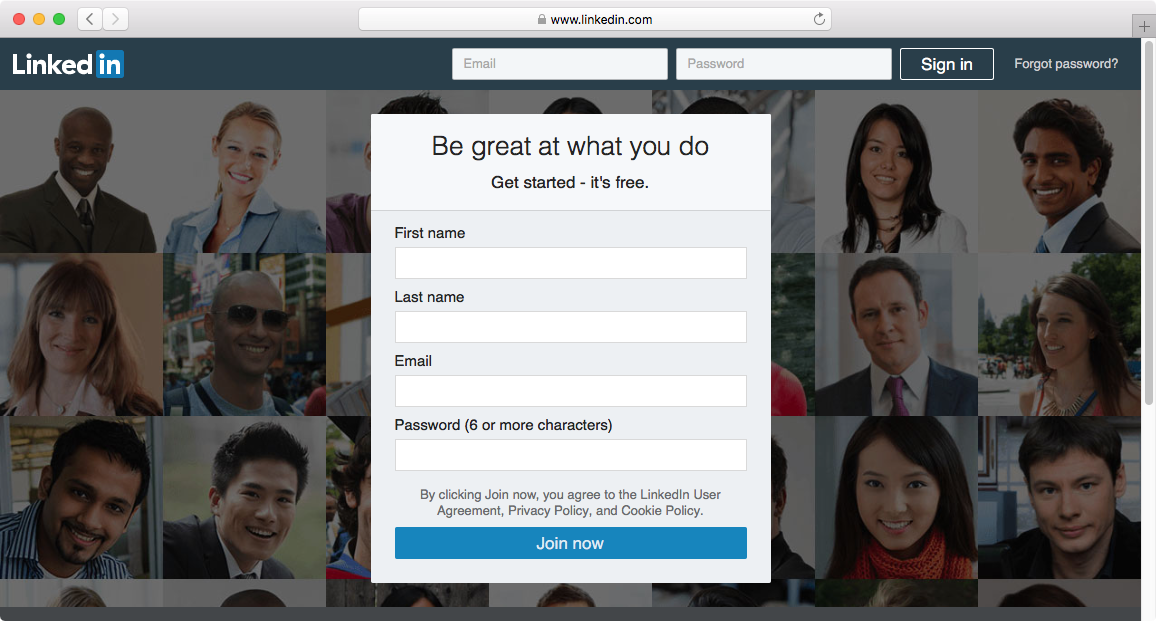
Task: Focus the header Password field
Action: (784, 64)
